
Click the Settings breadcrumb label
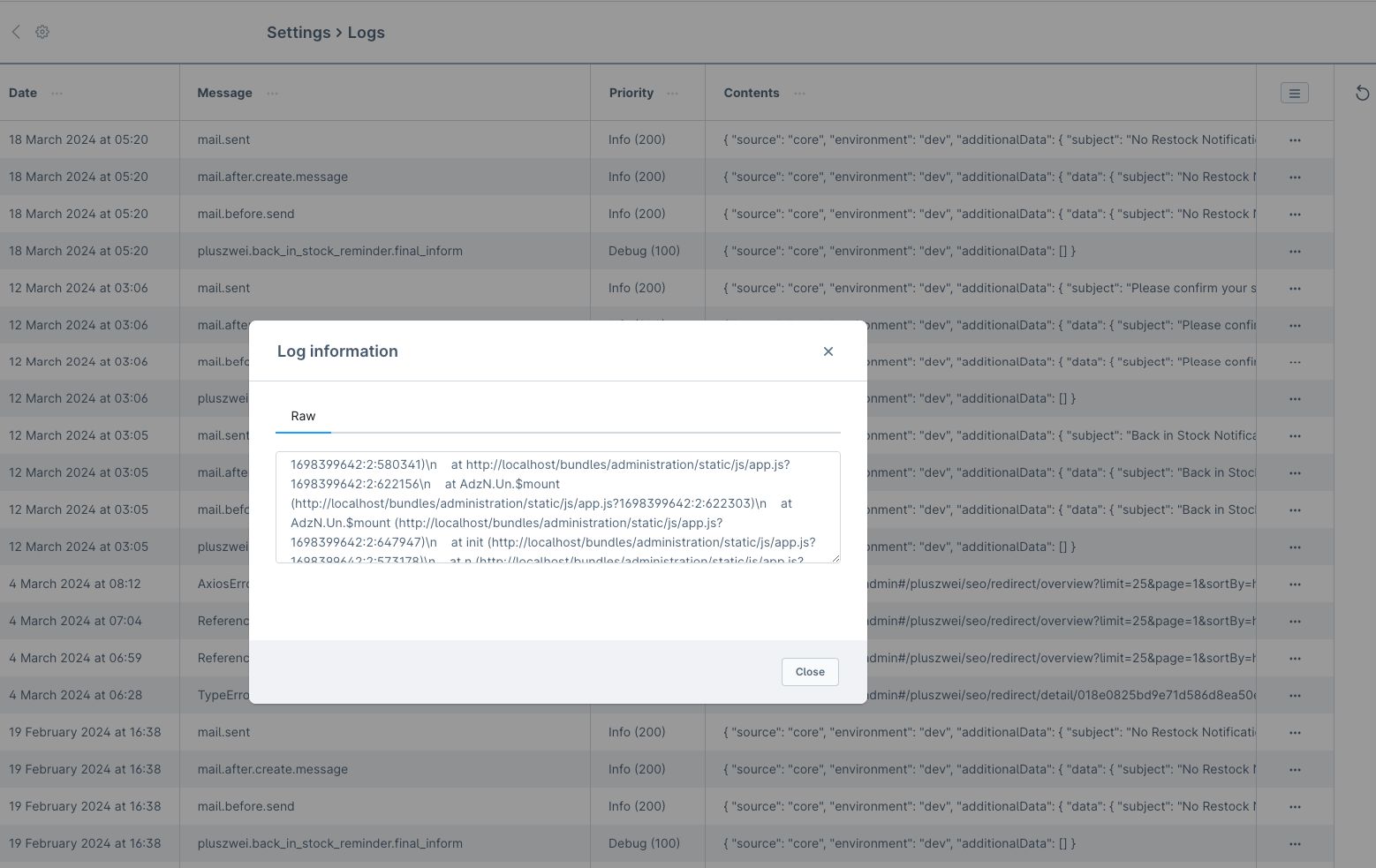pyautogui.click(x=299, y=32)
